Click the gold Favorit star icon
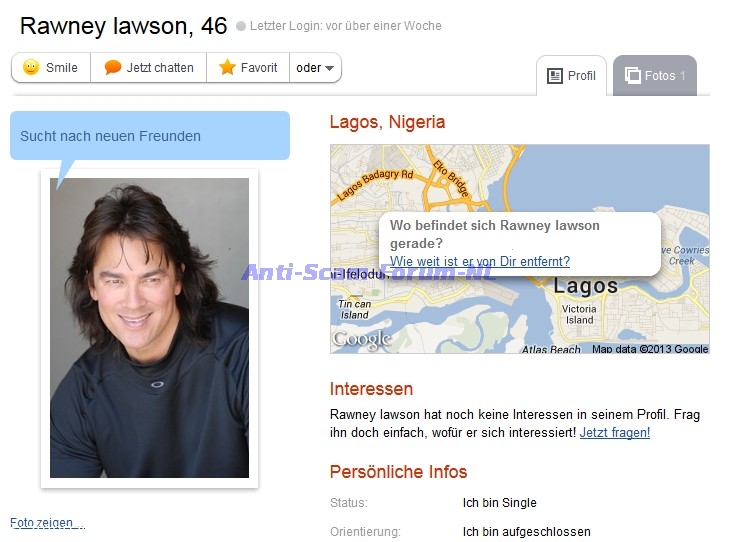Viewport: 733px width, 542px height. 227,67
